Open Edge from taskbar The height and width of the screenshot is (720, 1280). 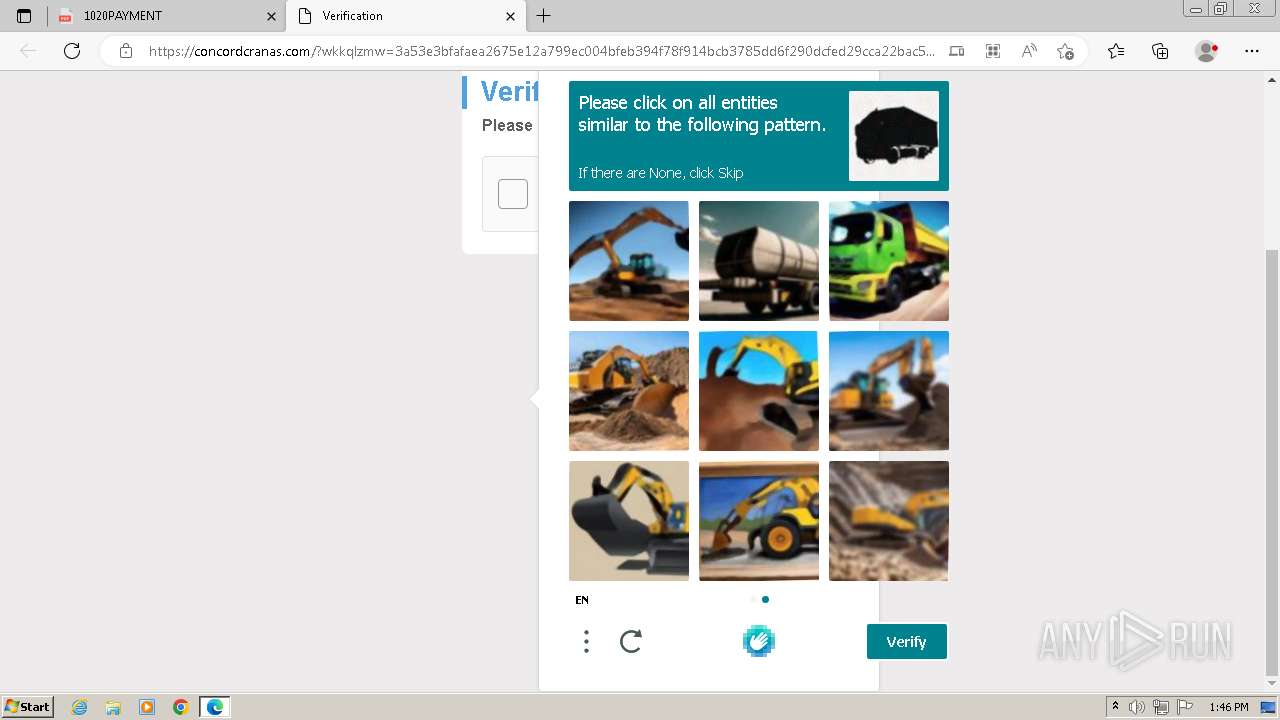coord(215,707)
